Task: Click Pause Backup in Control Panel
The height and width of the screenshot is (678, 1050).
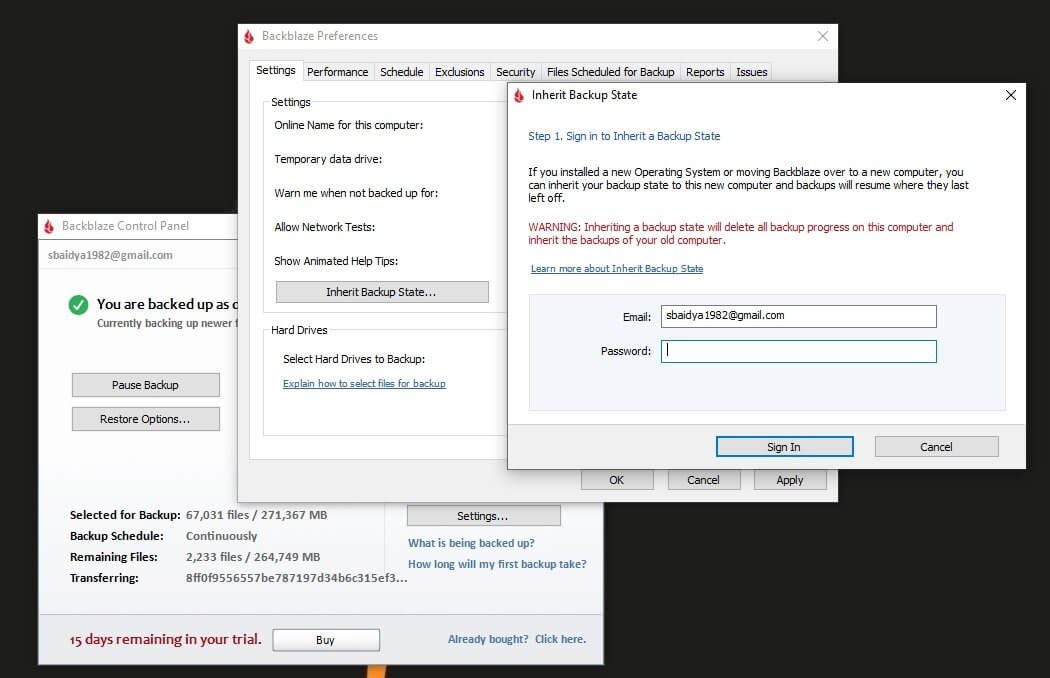Action: pyautogui.click(x=145, y=385)
